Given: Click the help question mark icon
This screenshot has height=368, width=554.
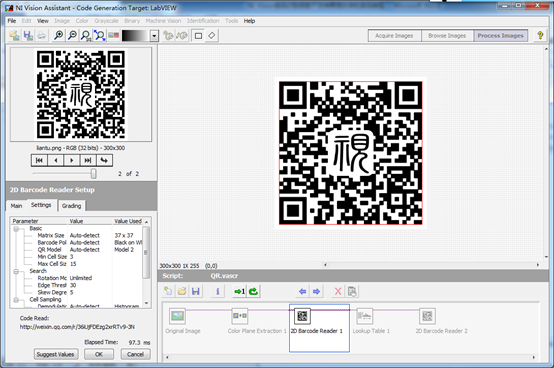Looking at the screenshot, I should pyautogui.click(x=540, y=35).
